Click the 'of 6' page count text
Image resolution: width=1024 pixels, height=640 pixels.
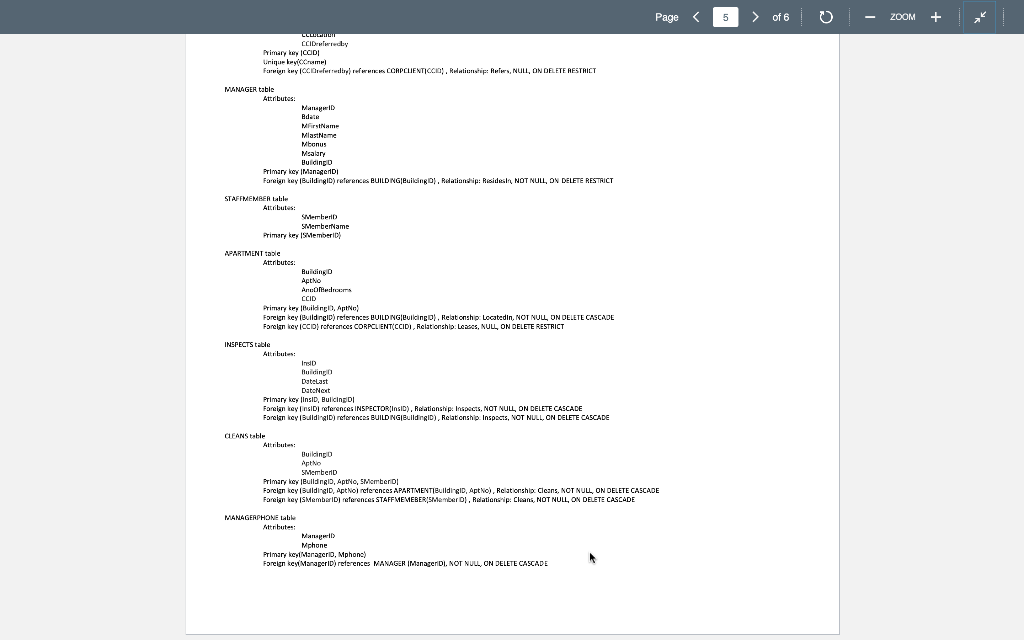coord(780,16)
